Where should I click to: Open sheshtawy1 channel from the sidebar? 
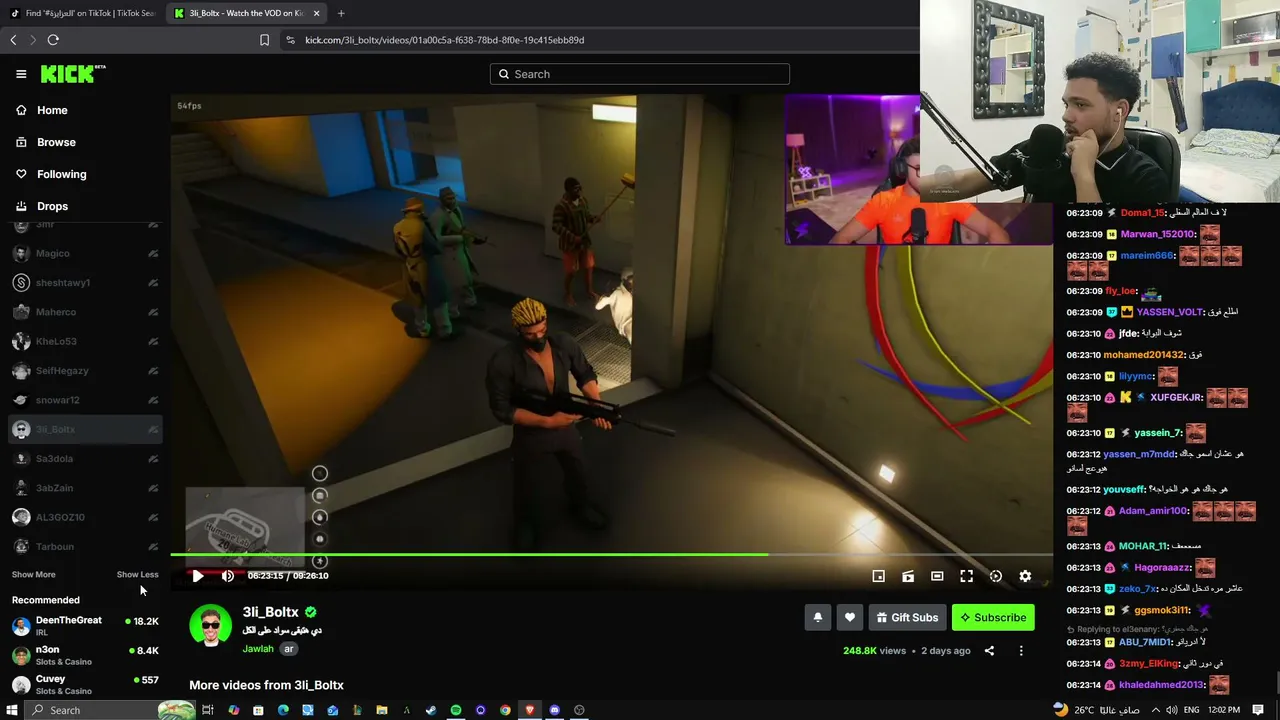pos(85,283)
